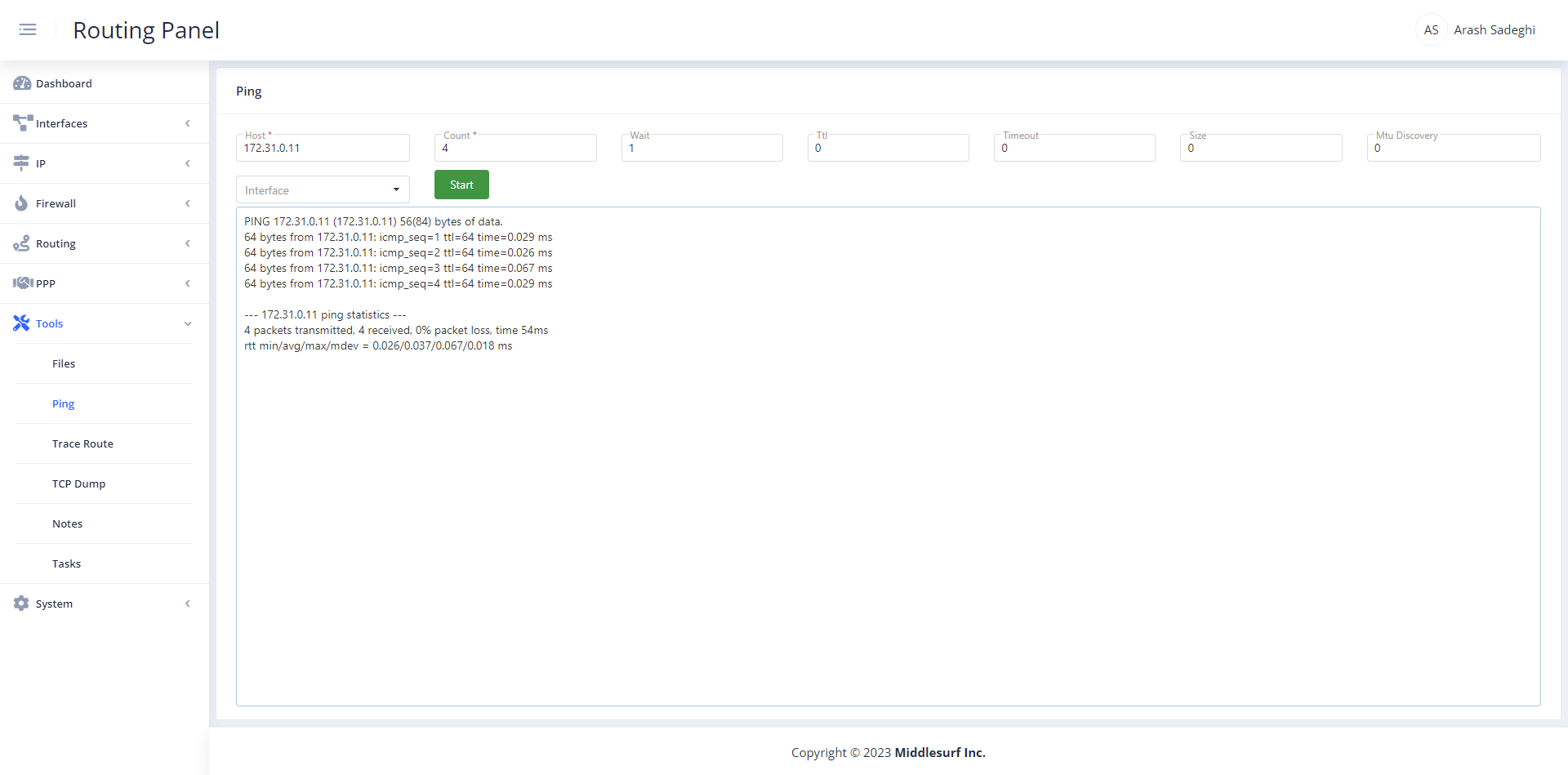The height and width of the screenshot is (775, 1568).
Task: Toggle the sidebar with the hamburger icon
Action: (28, 29)
